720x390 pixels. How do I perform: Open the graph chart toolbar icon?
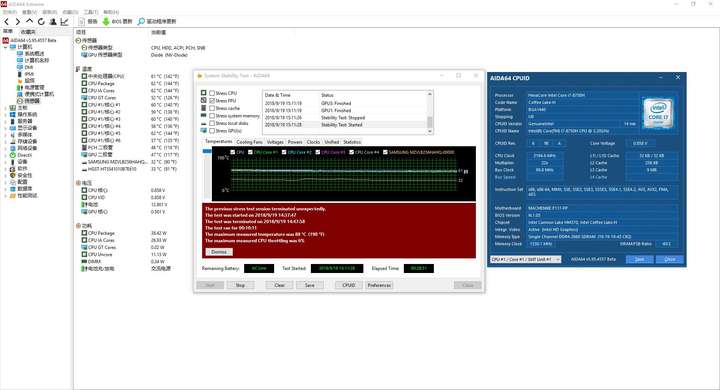(64, 22)
